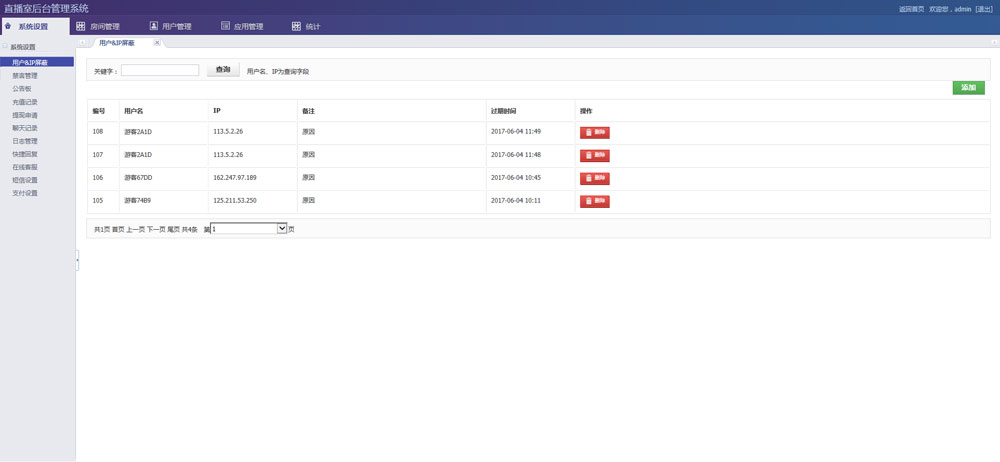Click the home icon beside 系统设置
This screenshot has width=1000, height=462.
pos(9,26)
